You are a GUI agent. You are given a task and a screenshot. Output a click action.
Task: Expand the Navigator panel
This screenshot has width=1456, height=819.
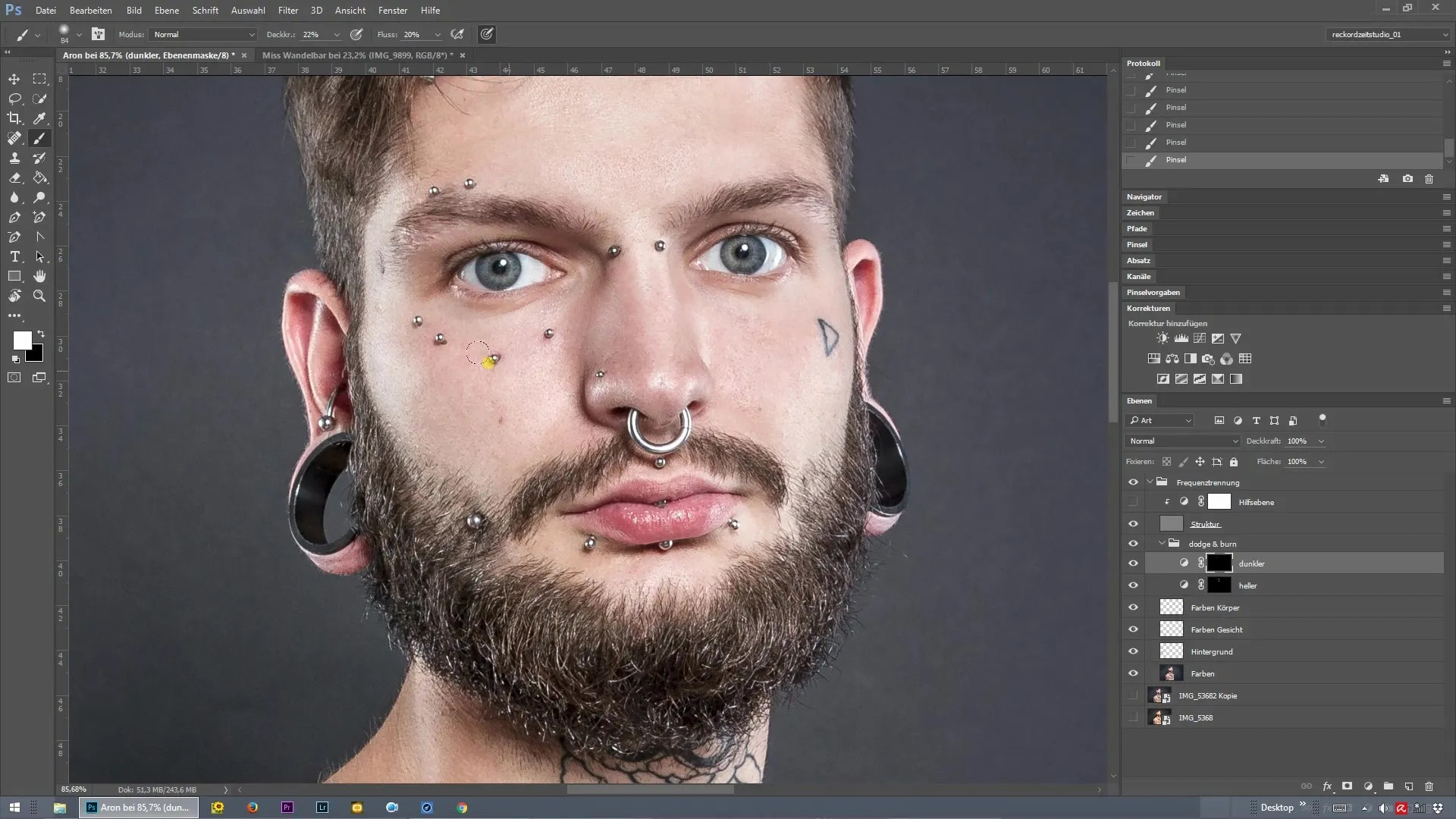click(1144, 196)
